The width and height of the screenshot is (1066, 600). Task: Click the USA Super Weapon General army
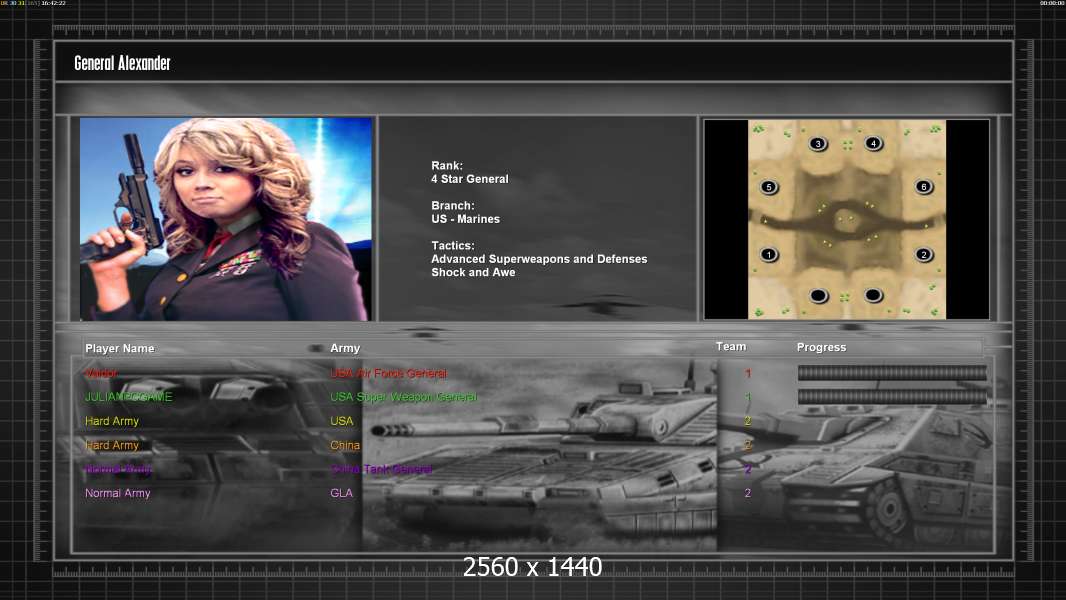404,397
